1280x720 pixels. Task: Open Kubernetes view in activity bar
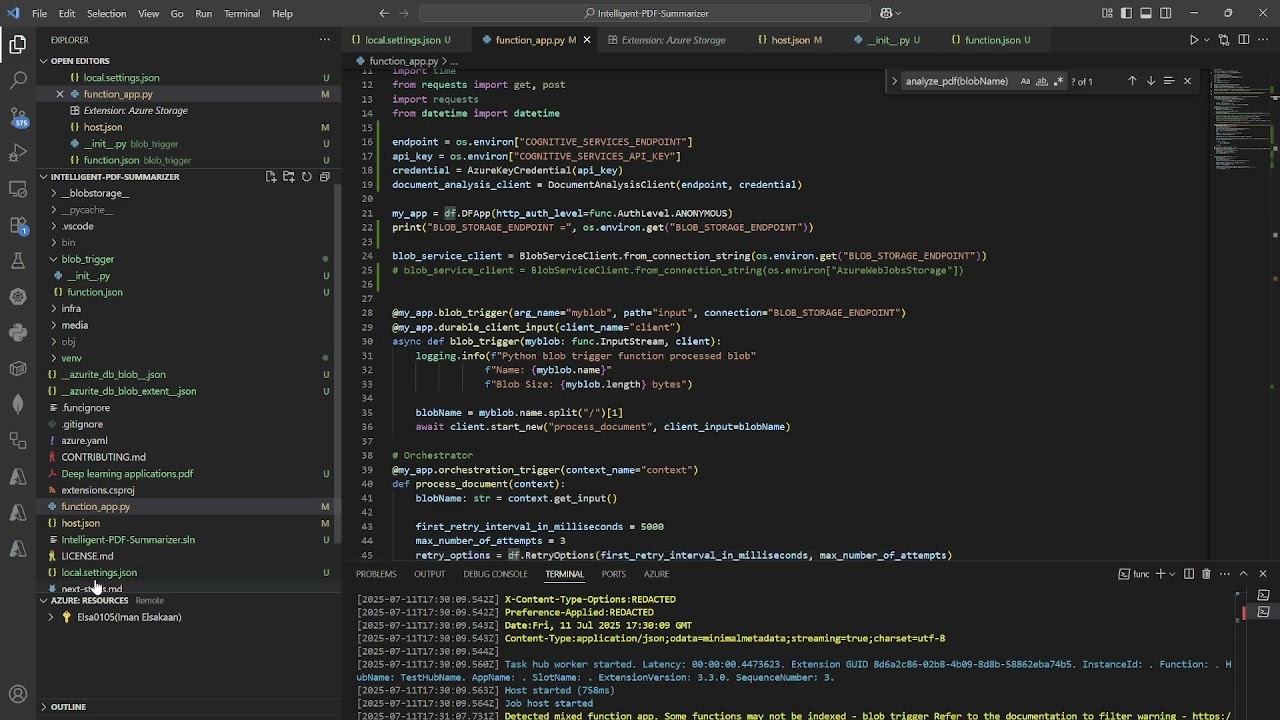[18, 297]
